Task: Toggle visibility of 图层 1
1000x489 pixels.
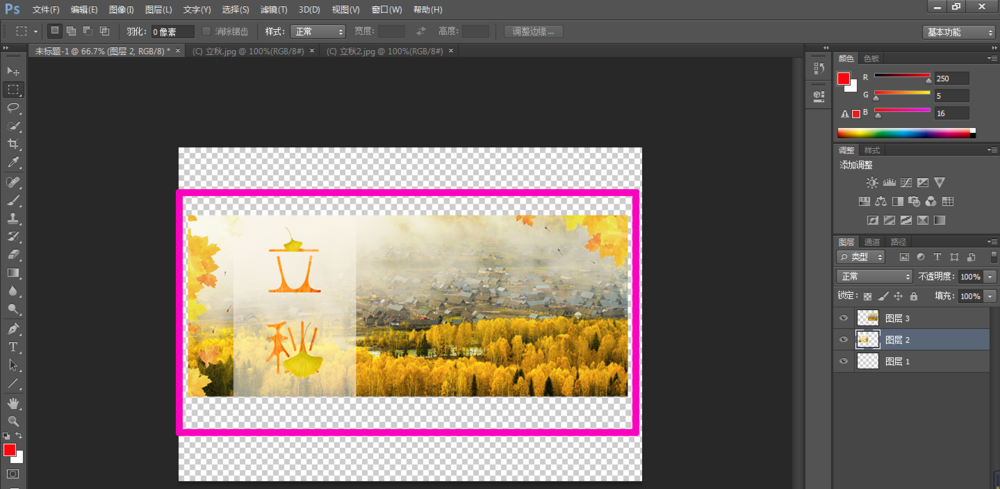Action: coord(843,362)
